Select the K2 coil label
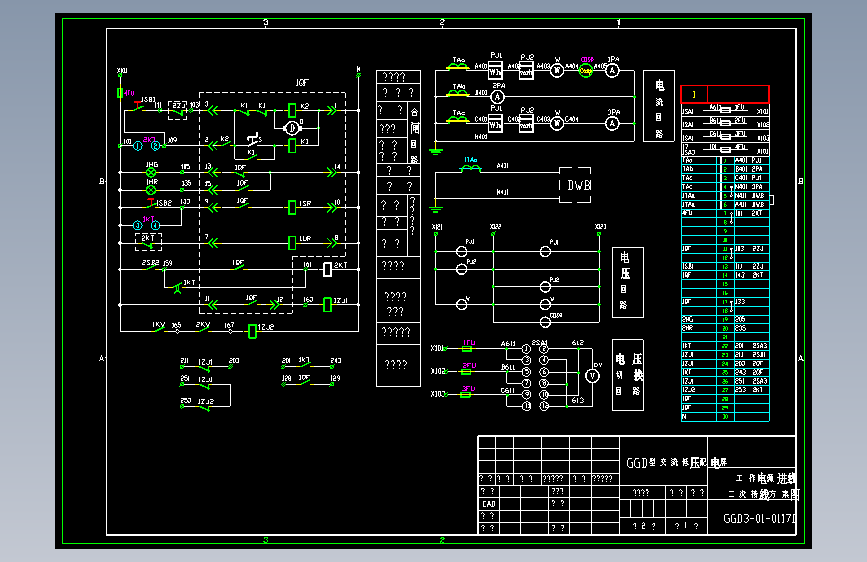Image resolution: width=867 pixels, height=562 pixels. click(x=305, y=106)
